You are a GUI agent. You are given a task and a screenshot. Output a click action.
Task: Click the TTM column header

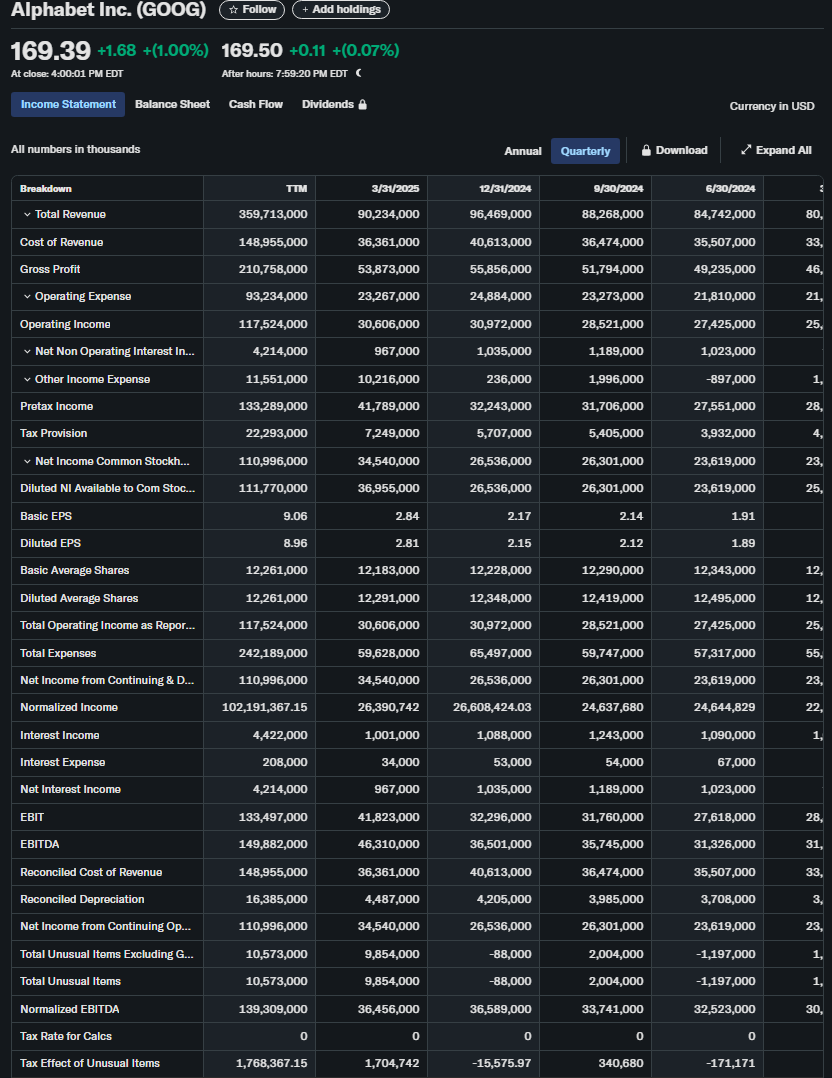(x=296, y=188)
